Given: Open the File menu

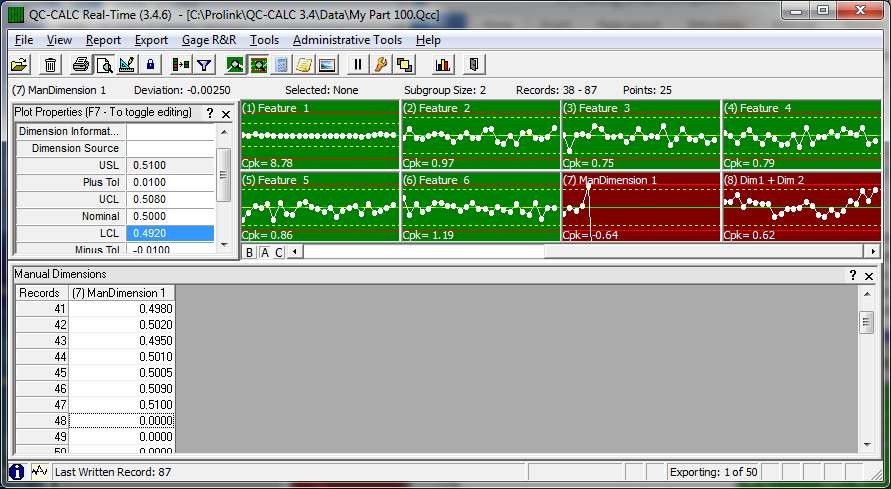Looking at the screenshot, I should pos(23,40).
